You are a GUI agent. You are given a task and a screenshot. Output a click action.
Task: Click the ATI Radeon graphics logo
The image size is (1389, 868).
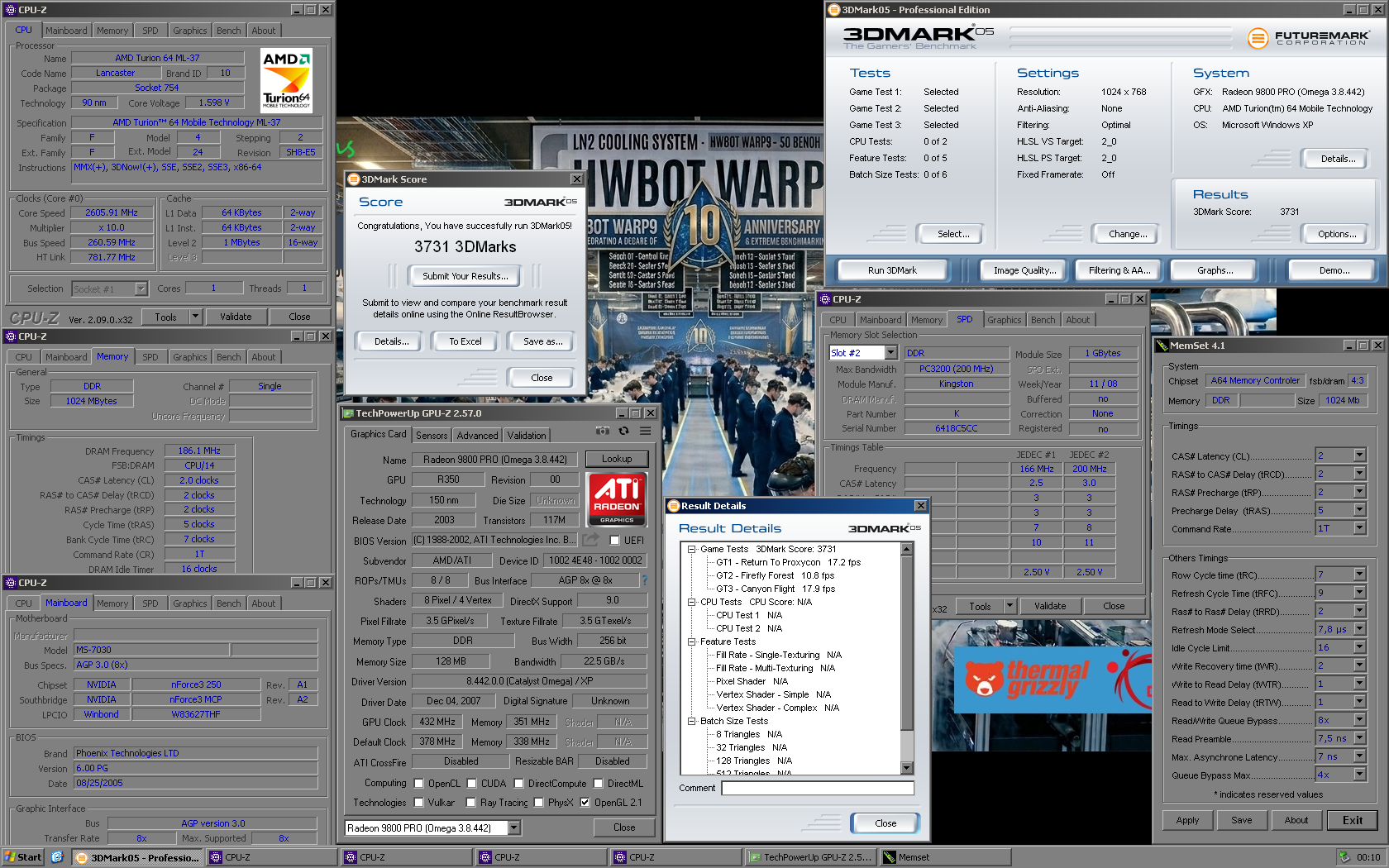tap(617, 499)
